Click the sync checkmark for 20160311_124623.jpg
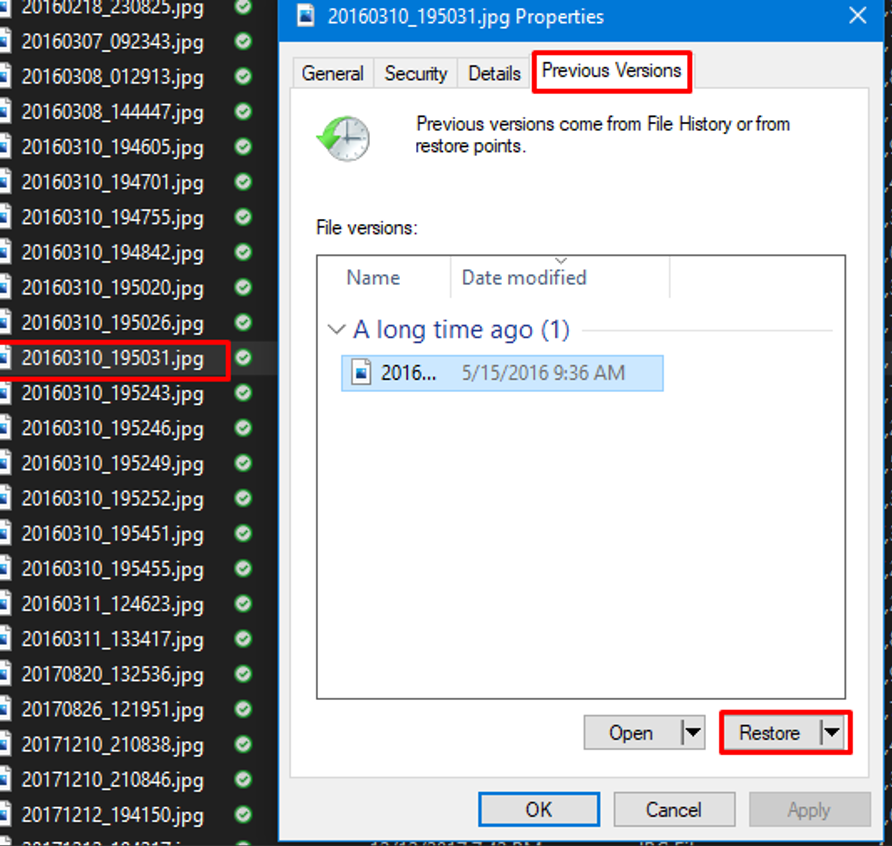 coord(243,604)
